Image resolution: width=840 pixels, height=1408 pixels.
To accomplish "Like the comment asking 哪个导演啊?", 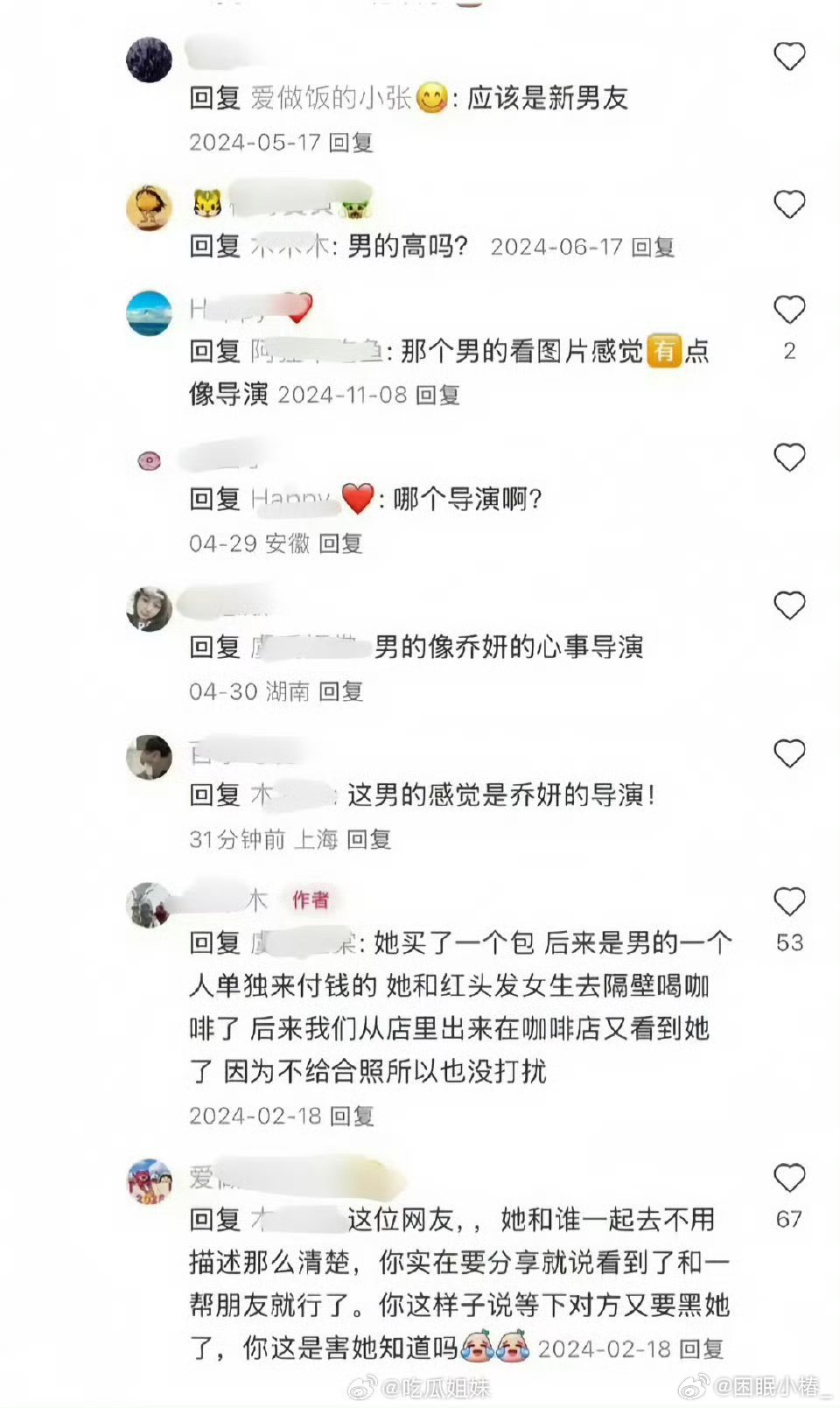I will click(789, 458).
